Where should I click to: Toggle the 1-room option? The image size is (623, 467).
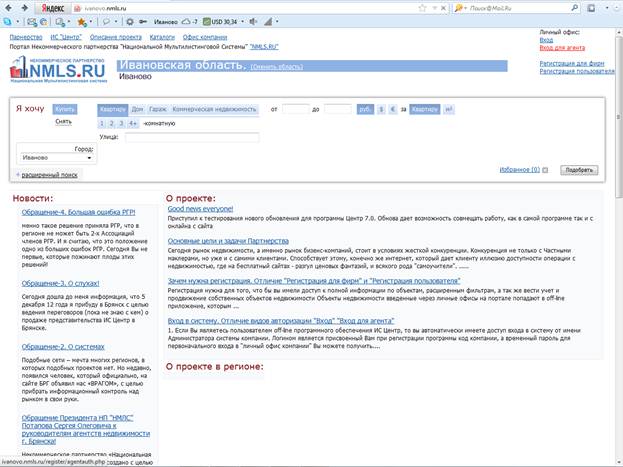point(102,124)
